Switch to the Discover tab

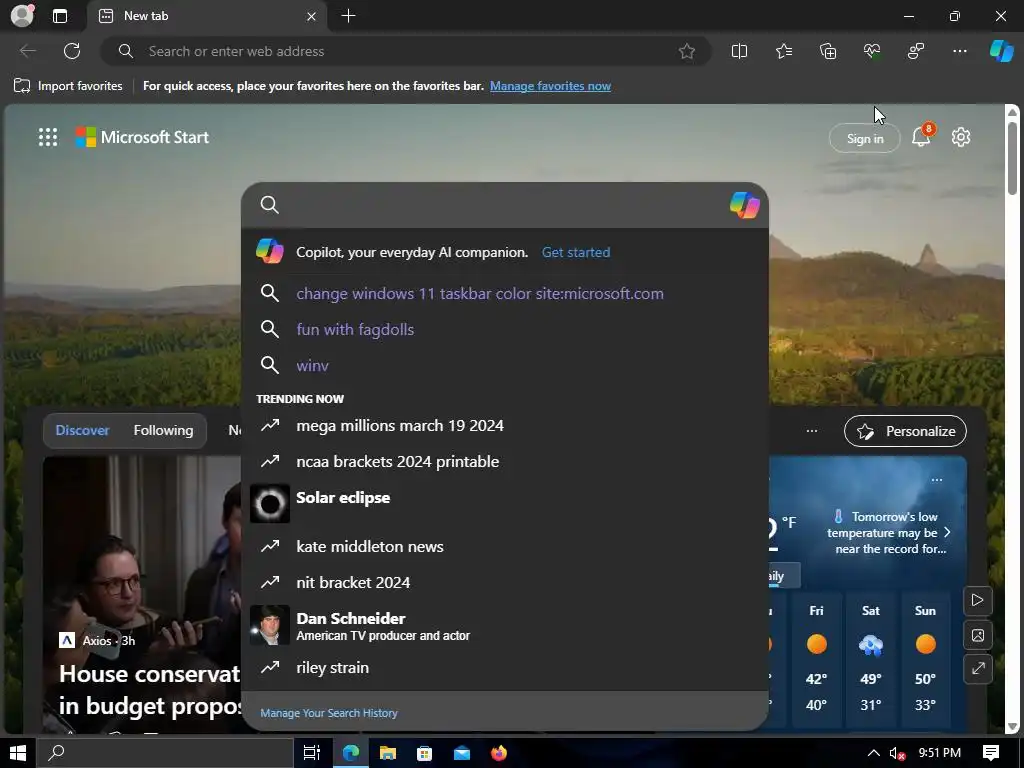point(82,430)
